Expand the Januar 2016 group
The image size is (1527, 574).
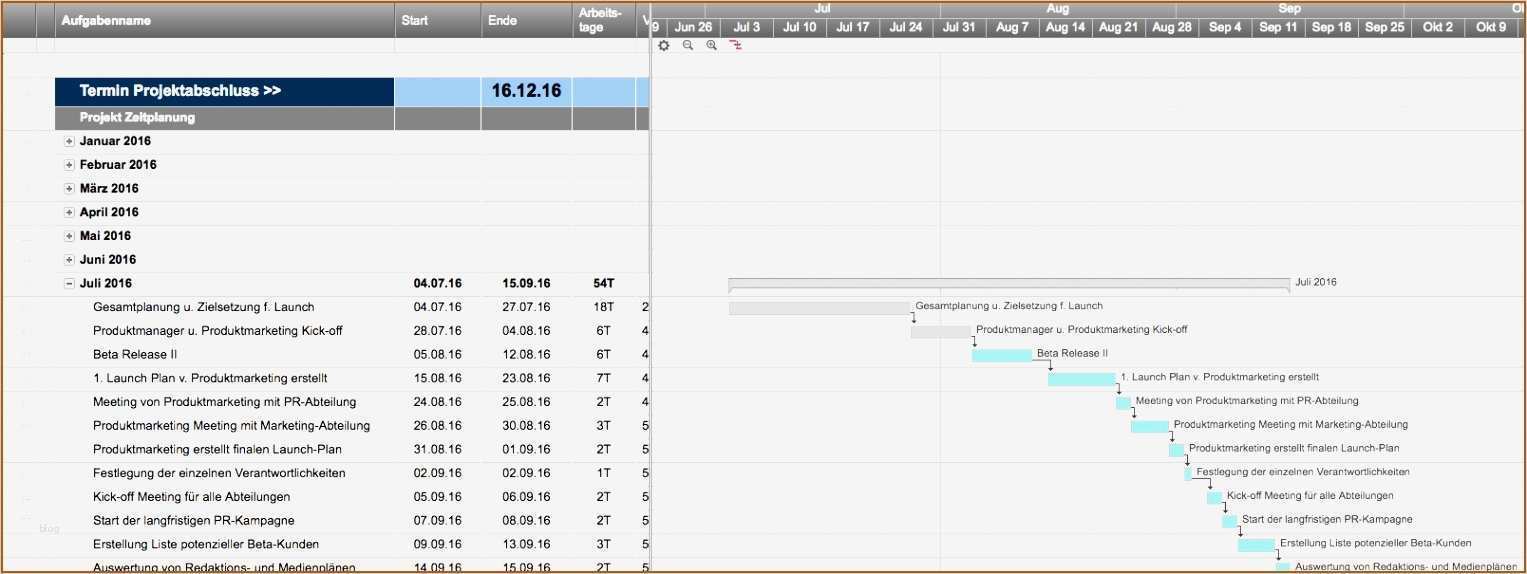(x=69, y=141)
